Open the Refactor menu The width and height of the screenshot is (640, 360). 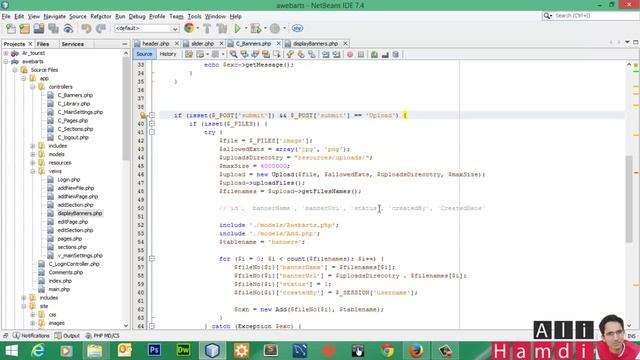click(x=101, y=16)
